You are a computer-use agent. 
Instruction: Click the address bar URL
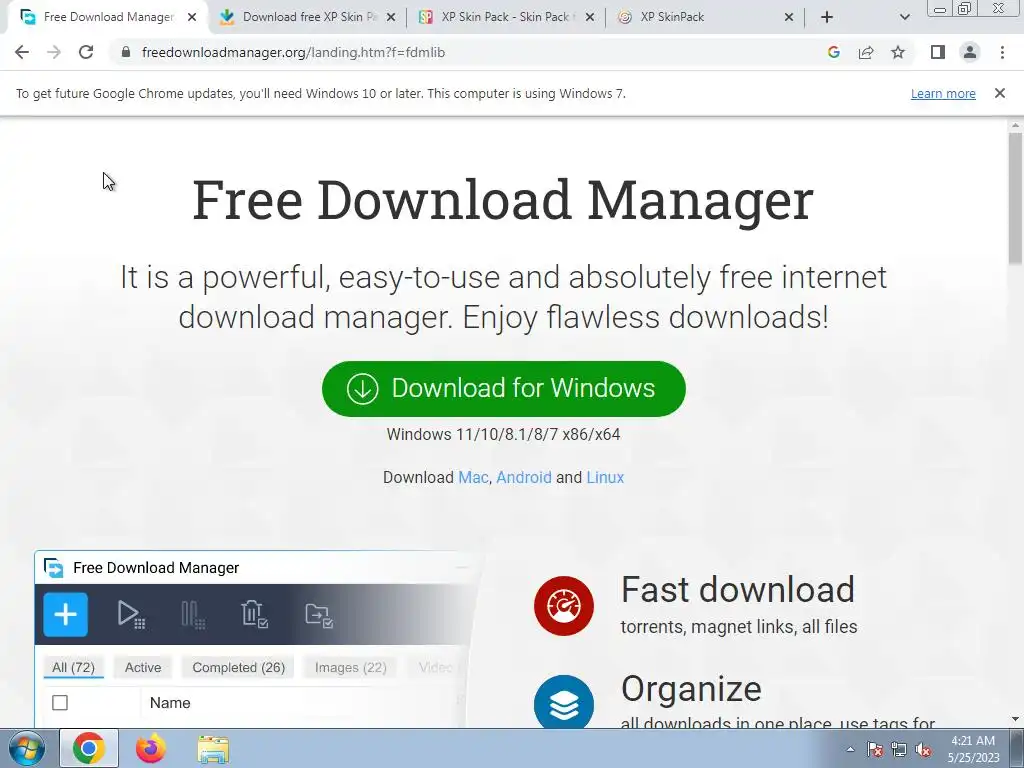click(x=293, y=52)
